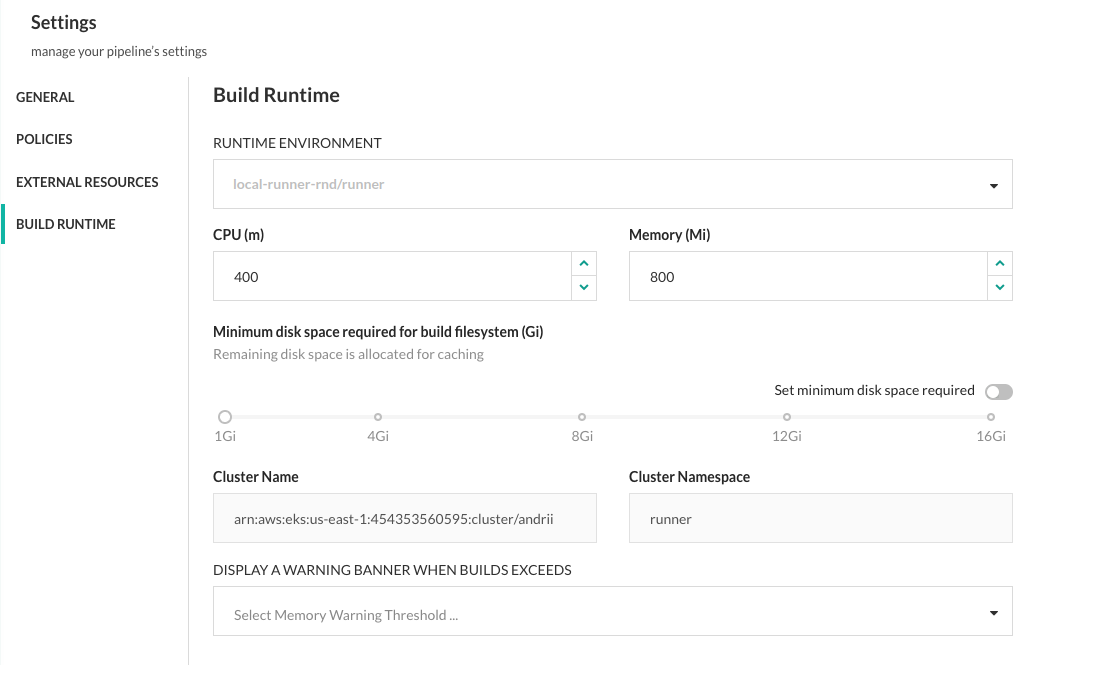Decrease CPU value with down arrow
Viewport: 1097px width, 673px height.
[x=583, y=288]
